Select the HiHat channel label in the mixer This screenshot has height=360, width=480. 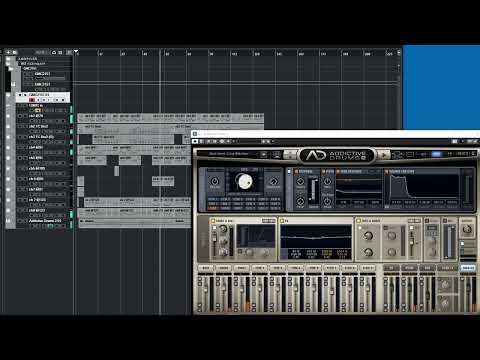242,268
